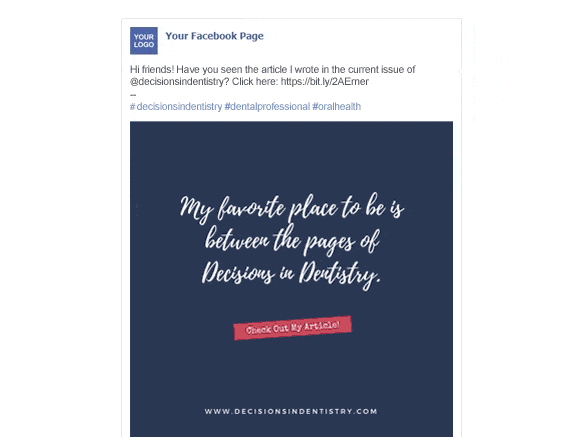Image resolution: width=582 pixels, height=437 pixels.
Task: Click 'between the pages of' script line
Action: (292, 242)
